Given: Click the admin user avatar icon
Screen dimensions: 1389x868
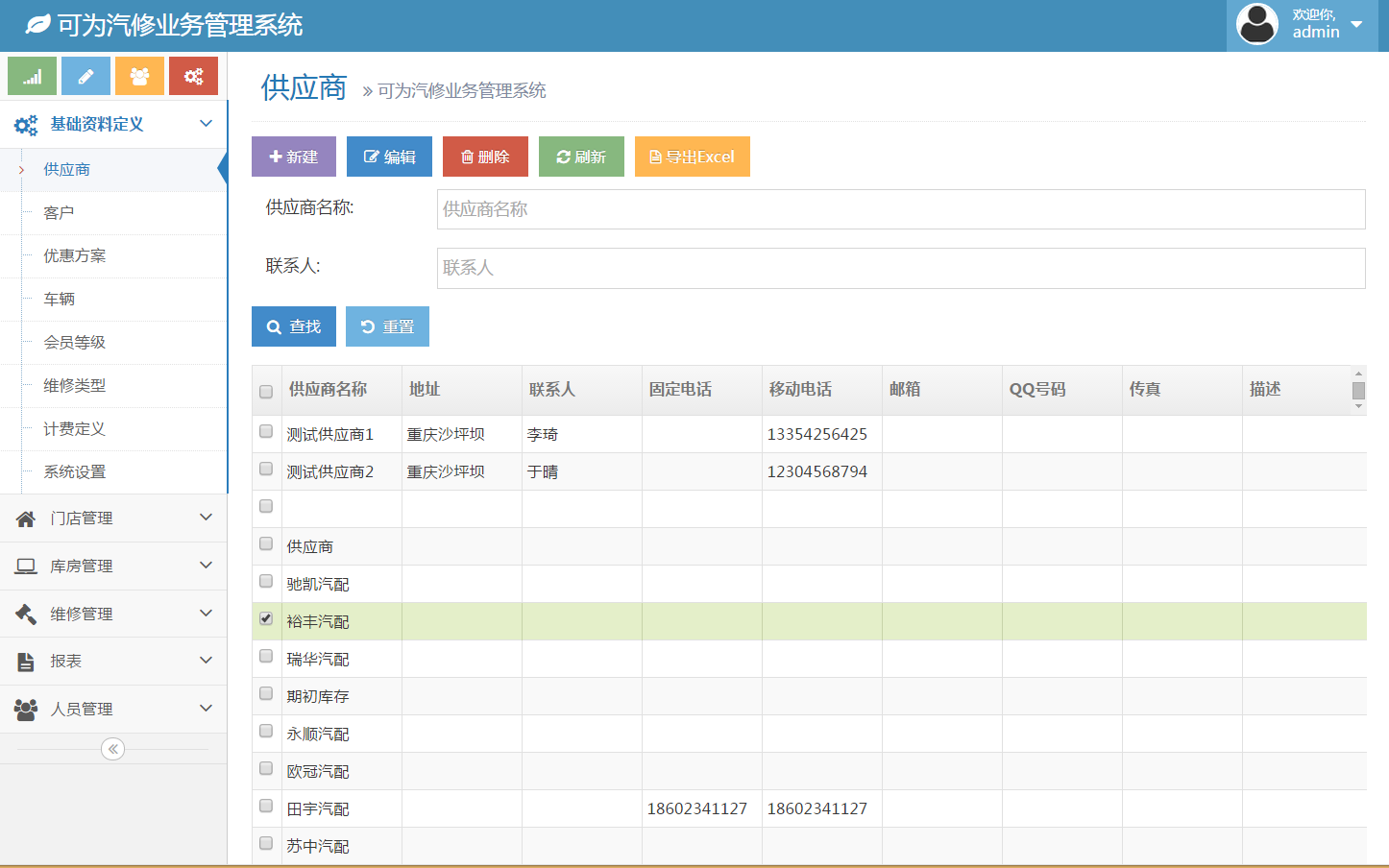Looking at the screenshot, I should [1256, 24].
